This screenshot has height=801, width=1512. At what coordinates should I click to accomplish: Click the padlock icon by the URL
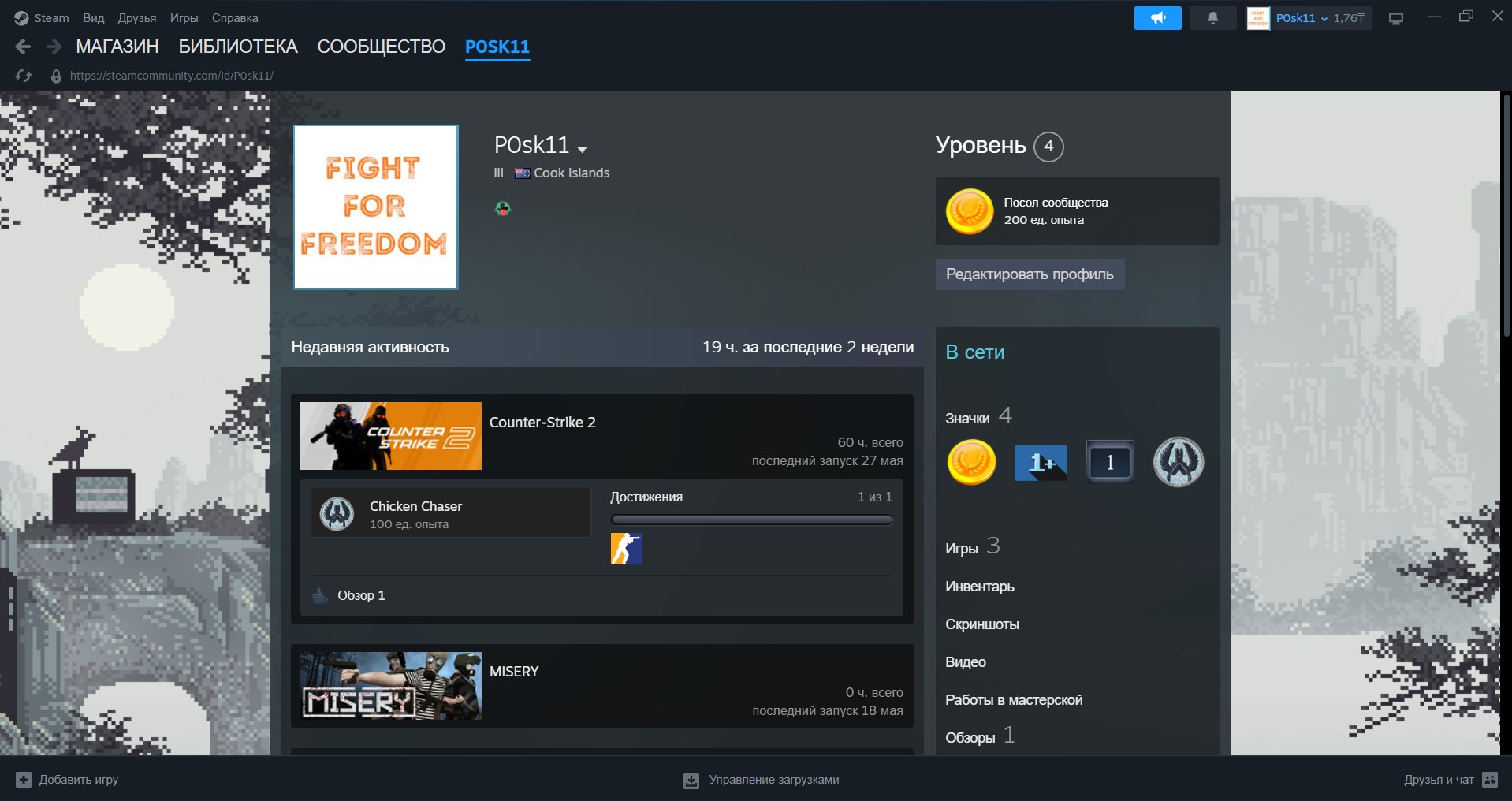tap(56, 76)
